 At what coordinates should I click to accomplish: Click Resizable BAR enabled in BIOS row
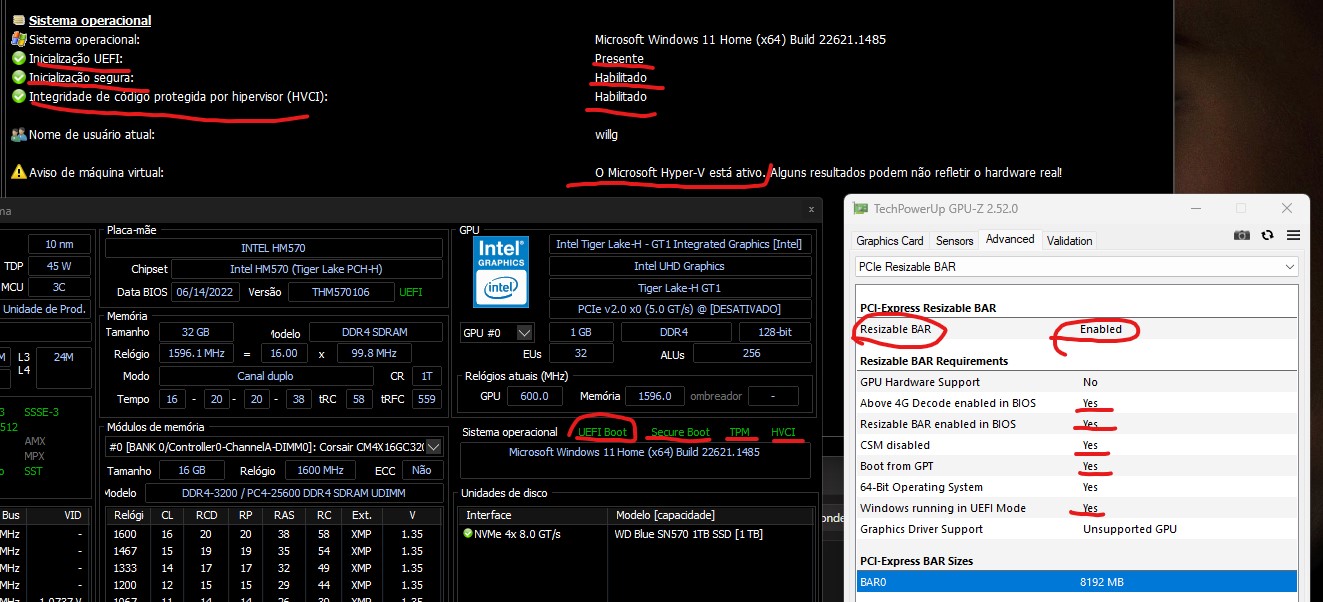pos(1077,424)
